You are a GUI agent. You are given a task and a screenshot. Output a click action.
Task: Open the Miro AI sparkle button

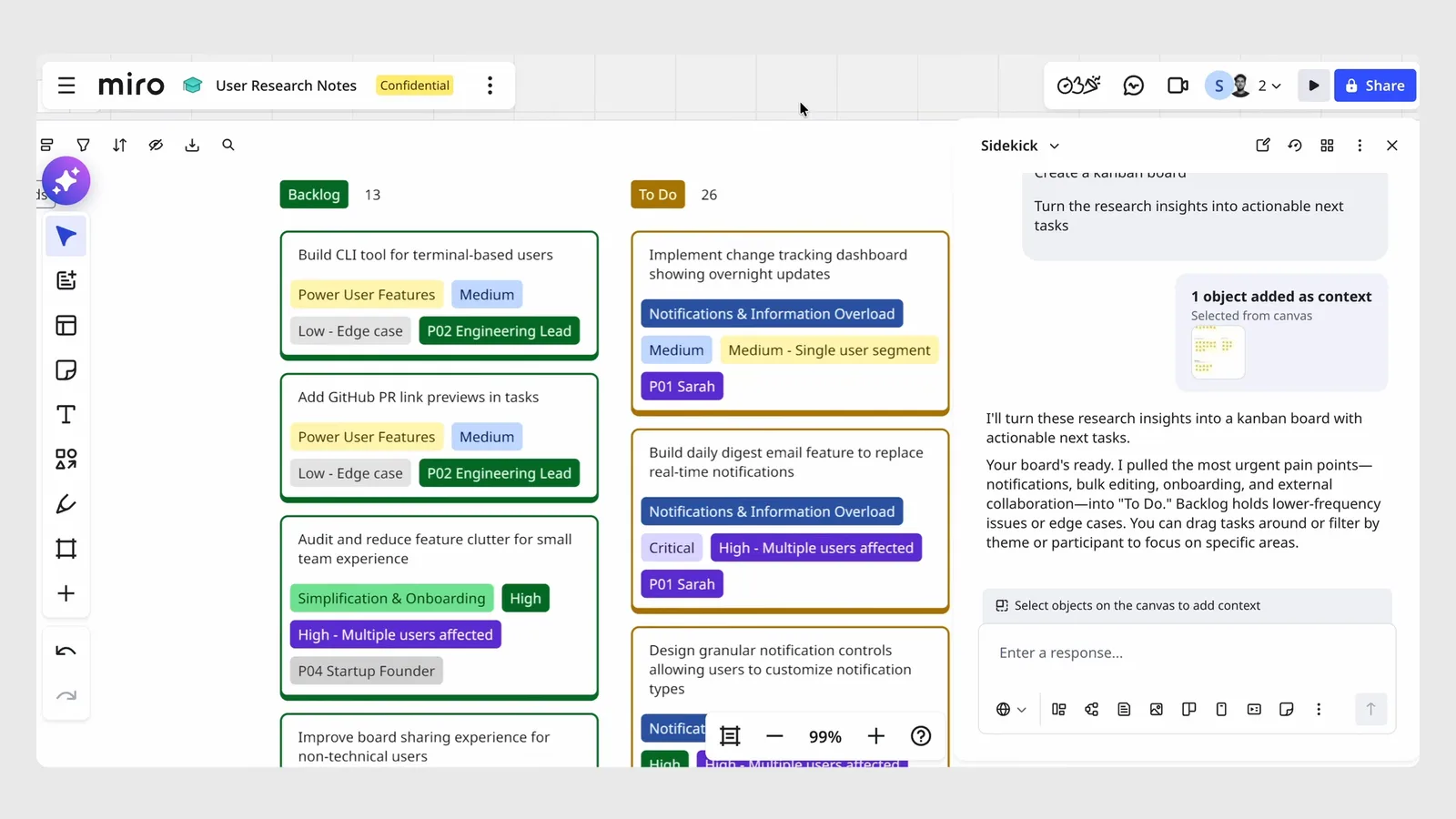click(x=66, y=180)
